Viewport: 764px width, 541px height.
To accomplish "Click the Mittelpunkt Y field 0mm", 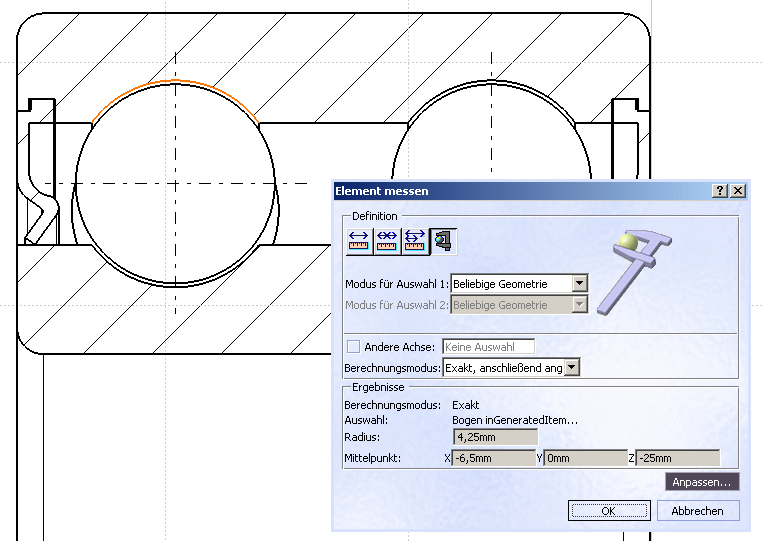I will [x=585, y=458].
